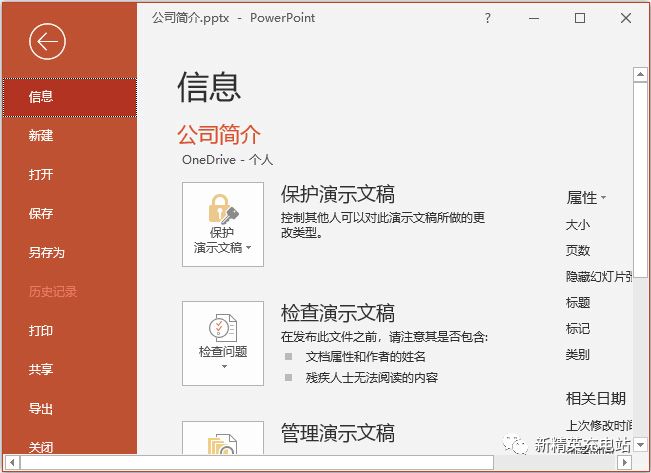This screenshot has height=473, width=651.
Task: Click the 标记 property label
Action: point(578,329)
